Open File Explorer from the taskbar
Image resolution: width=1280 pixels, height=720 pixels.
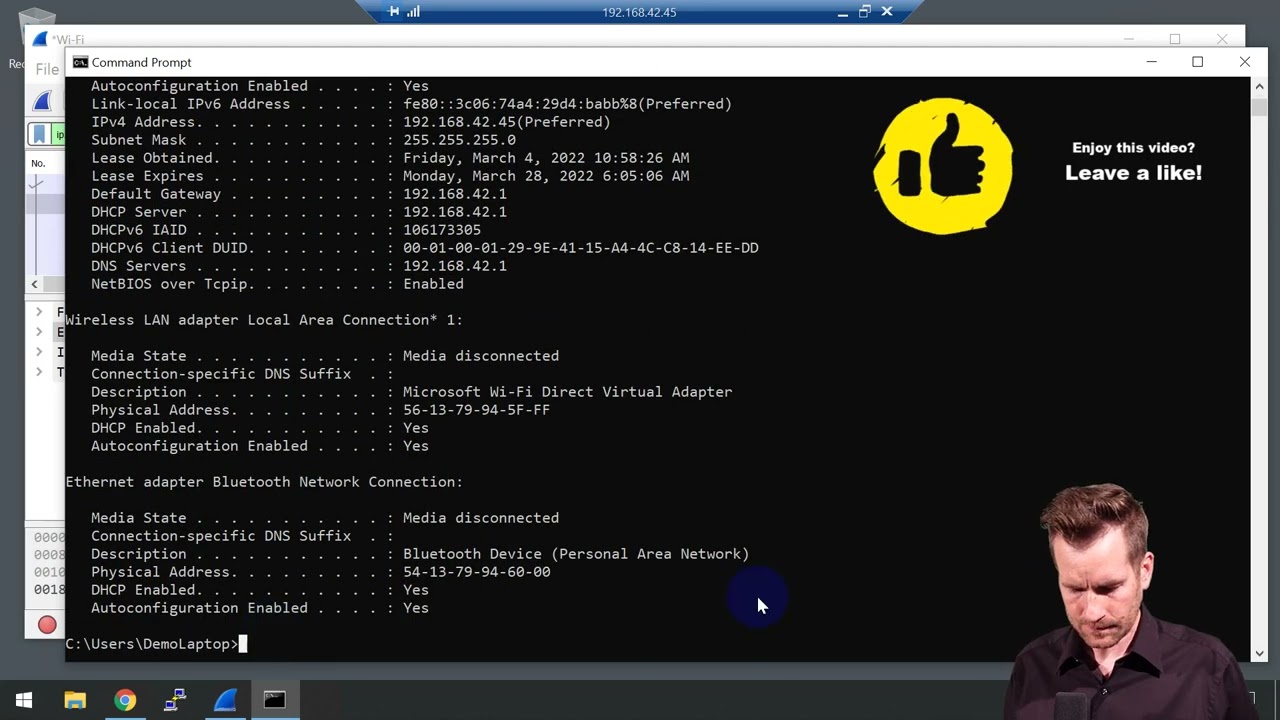click(x=75, y=700)
